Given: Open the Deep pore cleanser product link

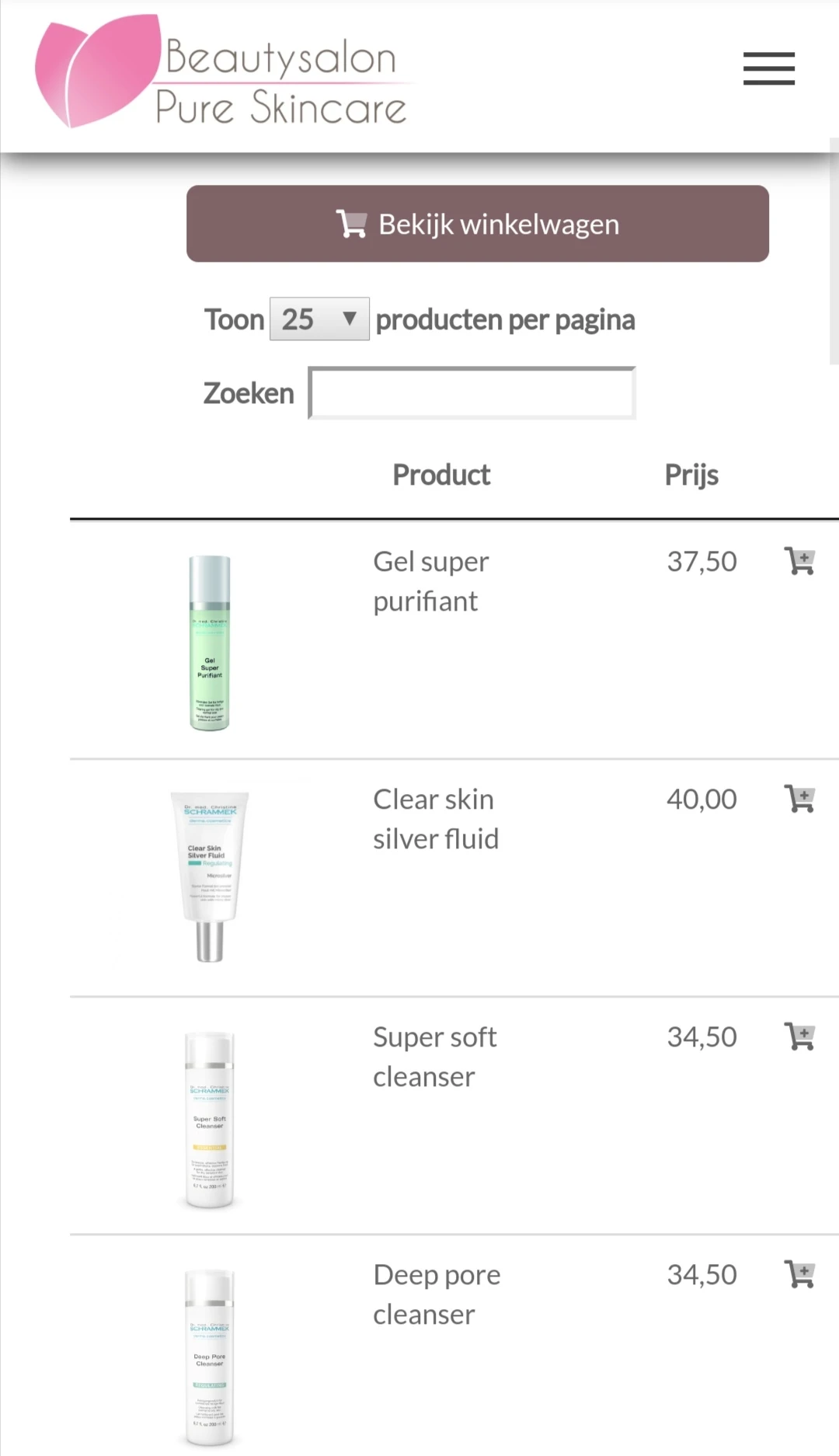Looking at the screenshot, I should (437, 1294).
